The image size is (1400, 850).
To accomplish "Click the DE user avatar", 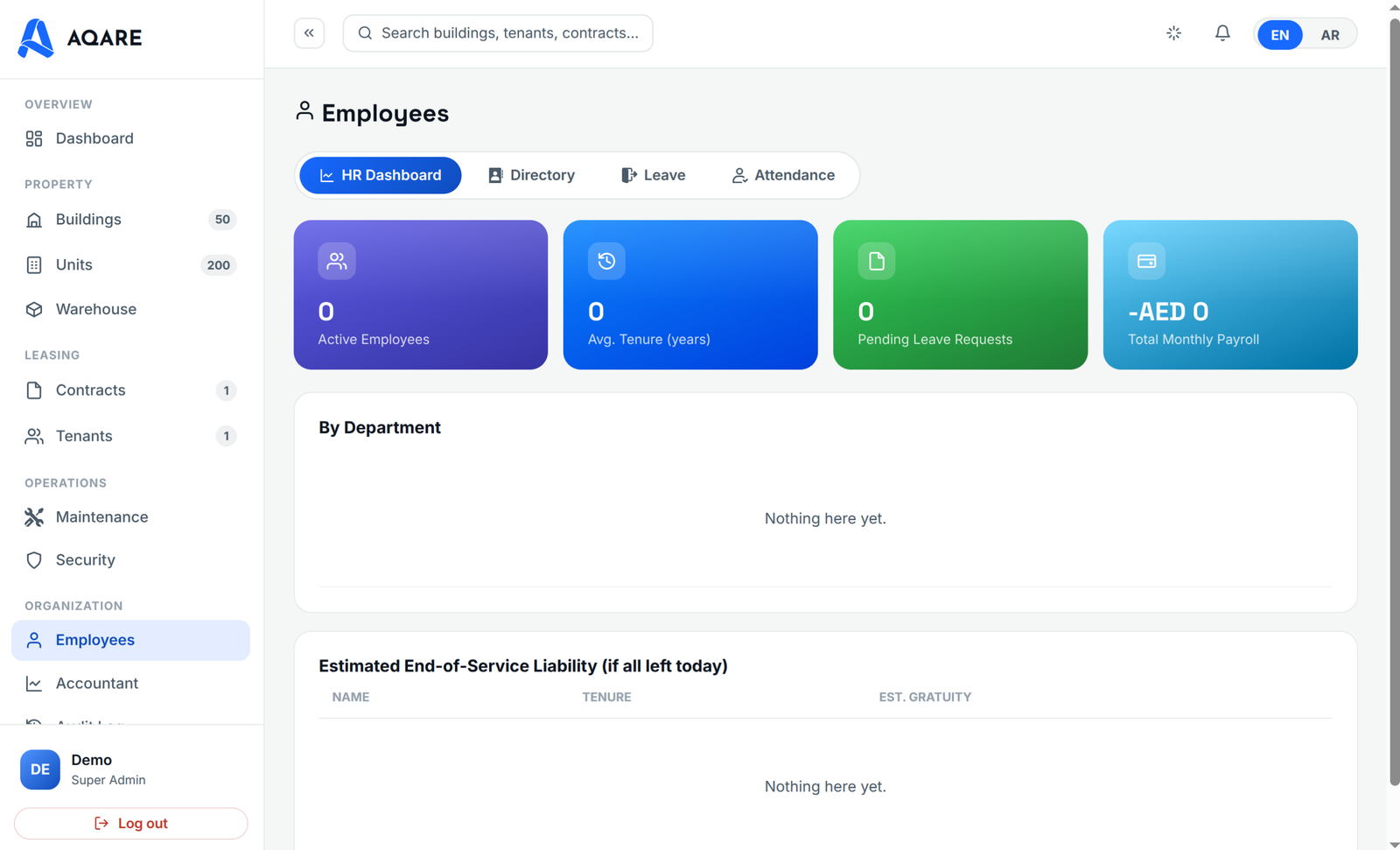I will click(40, 769).
